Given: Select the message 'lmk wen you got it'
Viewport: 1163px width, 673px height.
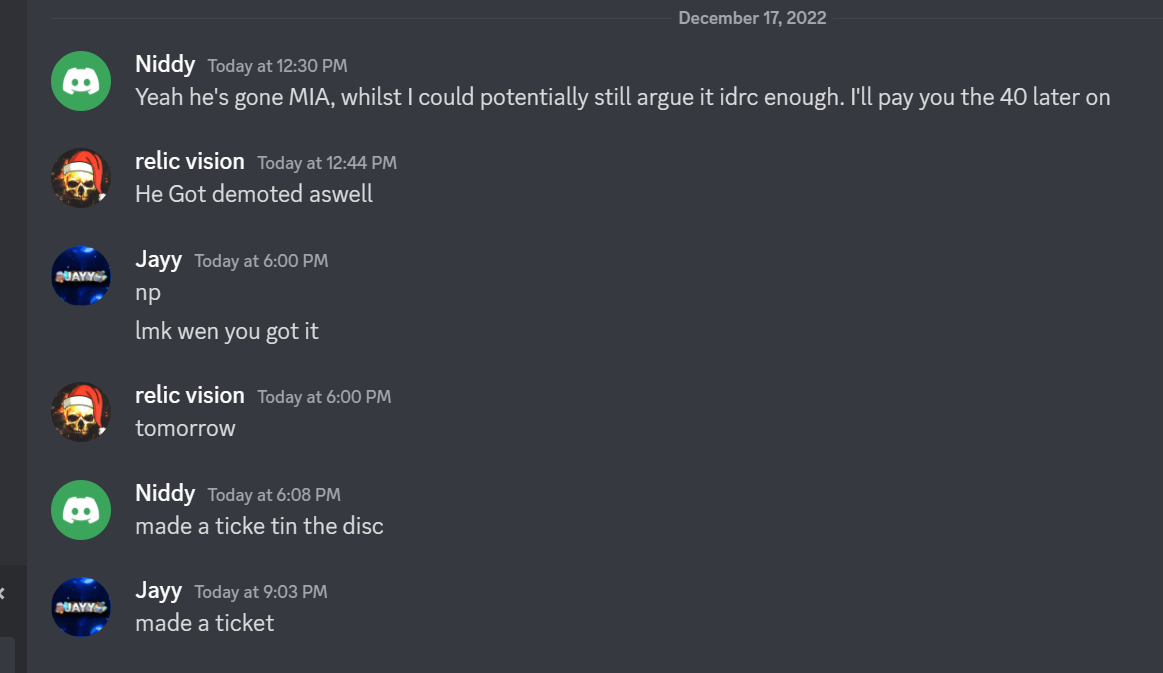Looking at the screenshot, I should [x=227, y=331].
